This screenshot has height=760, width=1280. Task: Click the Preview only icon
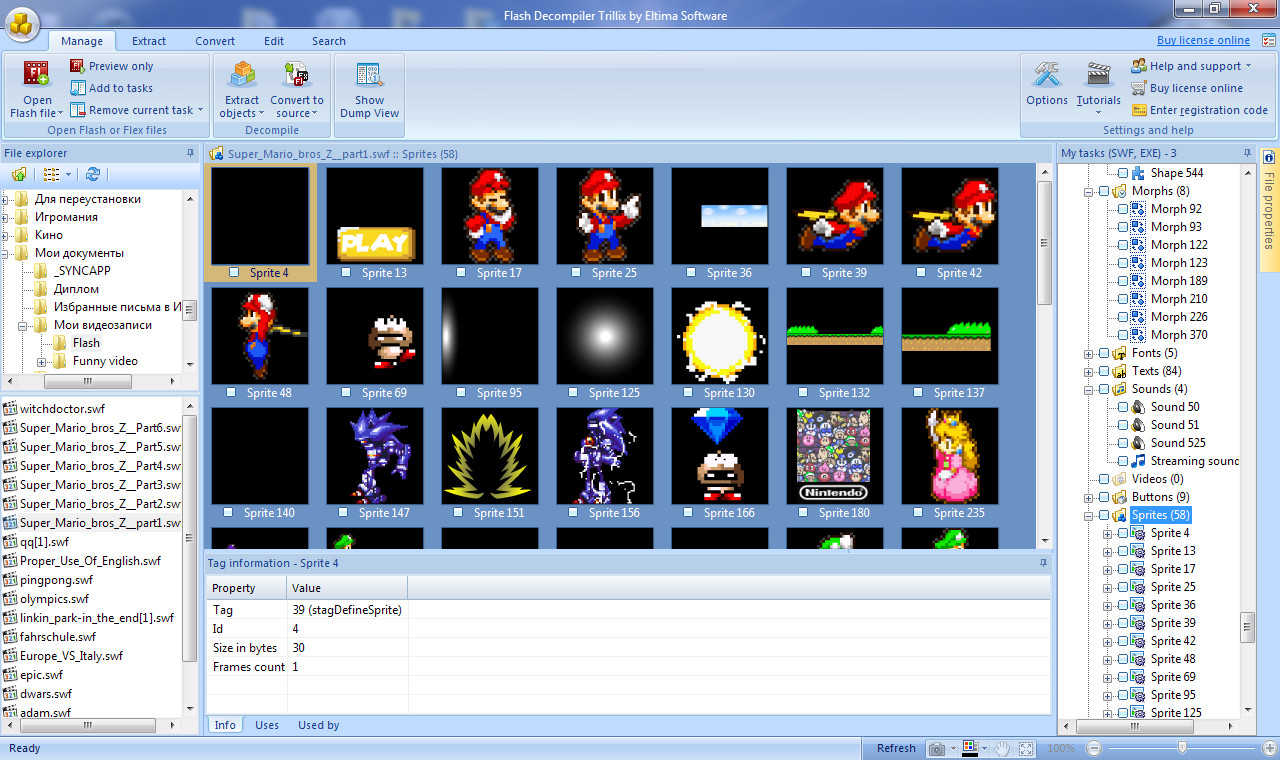[77, 66]
